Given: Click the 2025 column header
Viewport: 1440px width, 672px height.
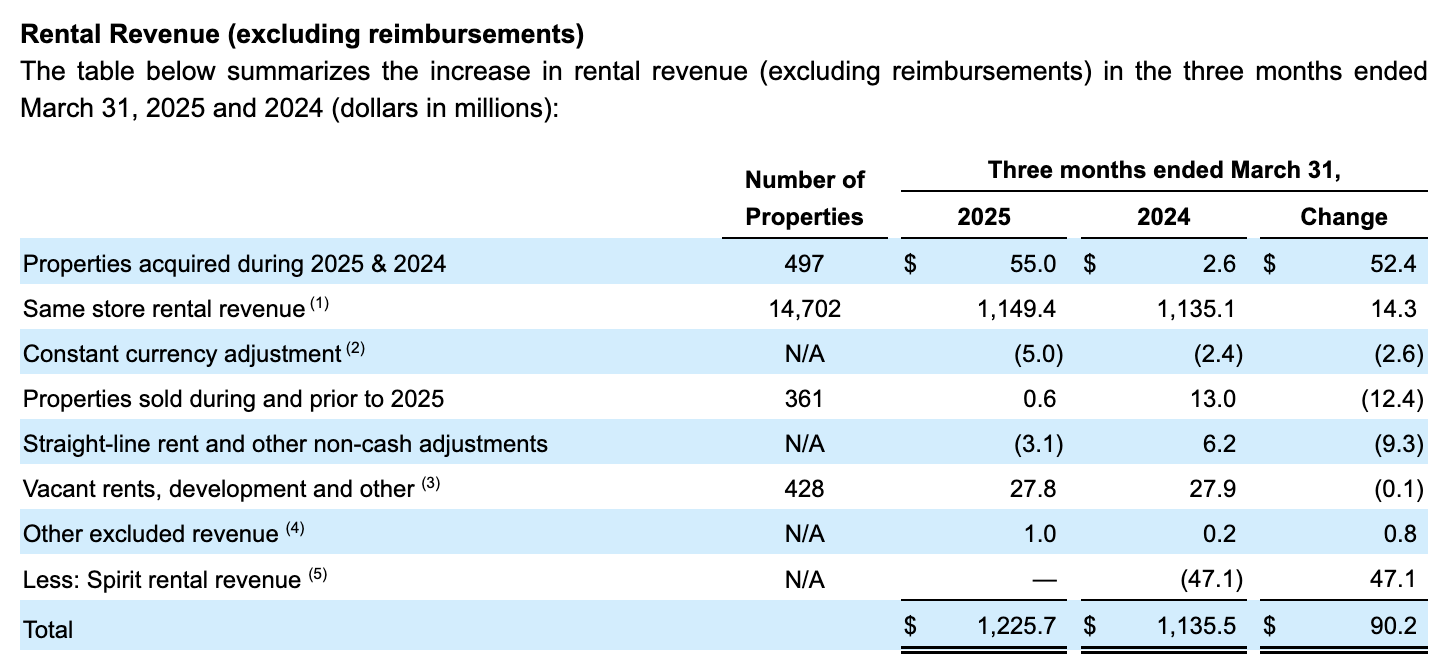Looking at the screenshot, I should click(982, 216).
